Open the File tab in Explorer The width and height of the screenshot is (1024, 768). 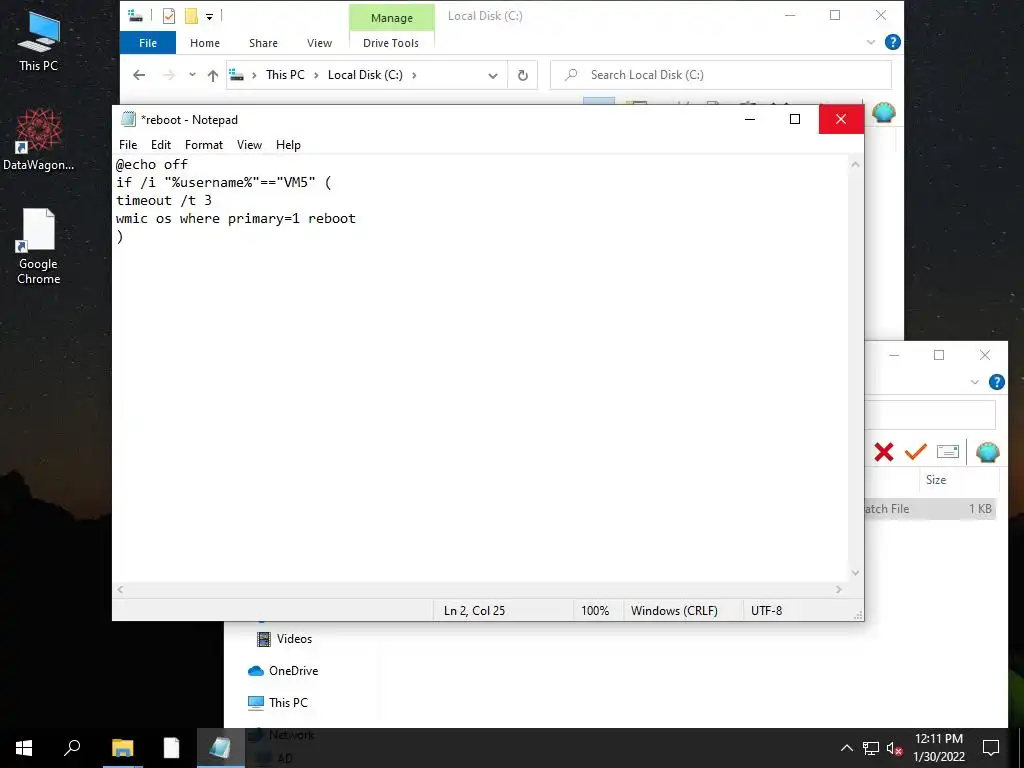148,43
